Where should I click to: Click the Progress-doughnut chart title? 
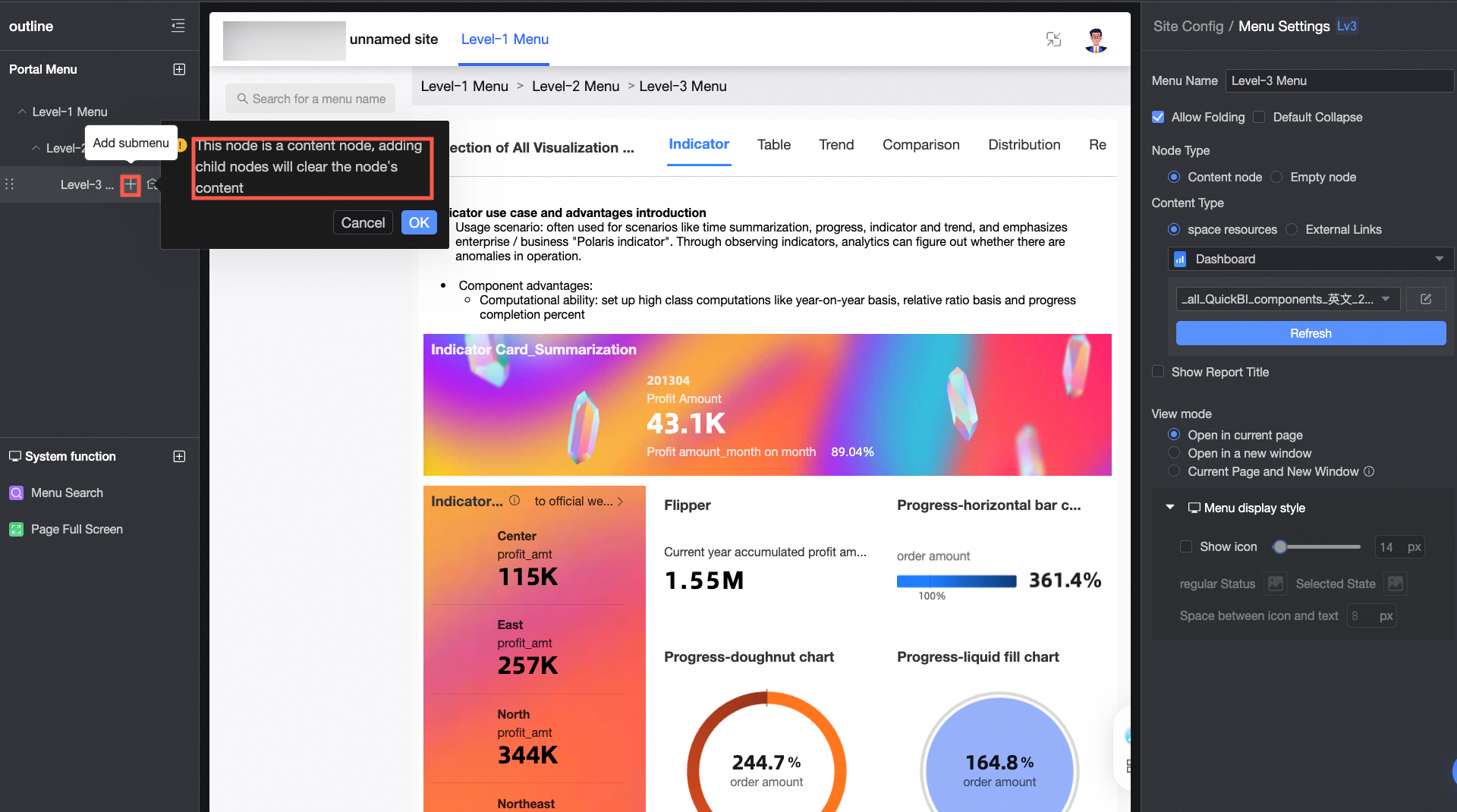pos(749,656)
